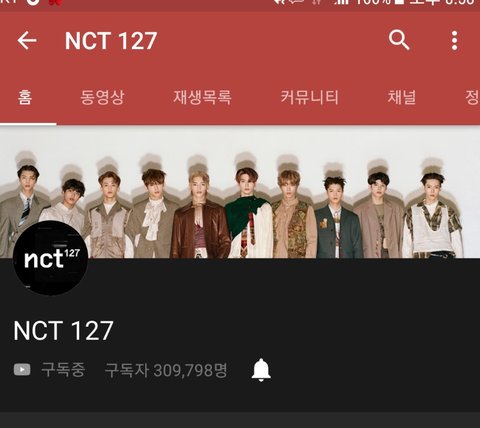Screen dimensions: 480x428
Task: Tap the group photo channel banner
Action: click(240, 192)
